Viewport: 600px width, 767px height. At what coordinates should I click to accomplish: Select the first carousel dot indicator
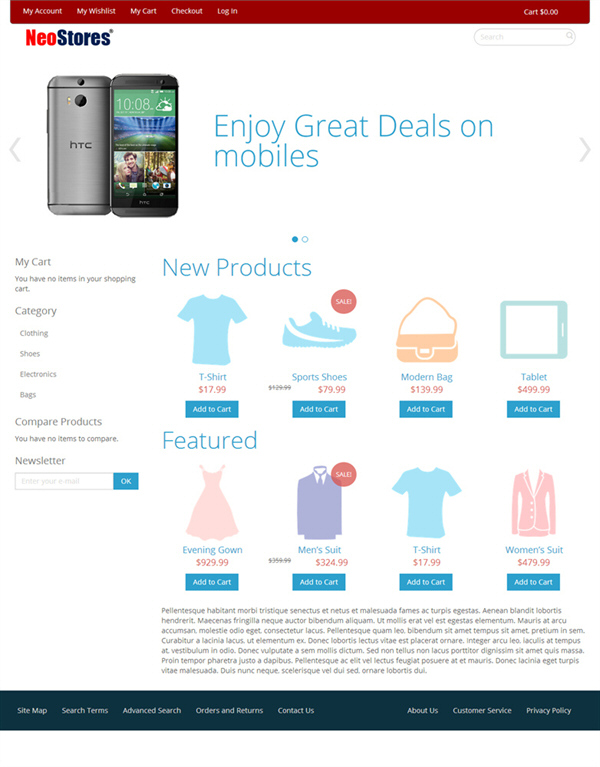pos(295,239)
